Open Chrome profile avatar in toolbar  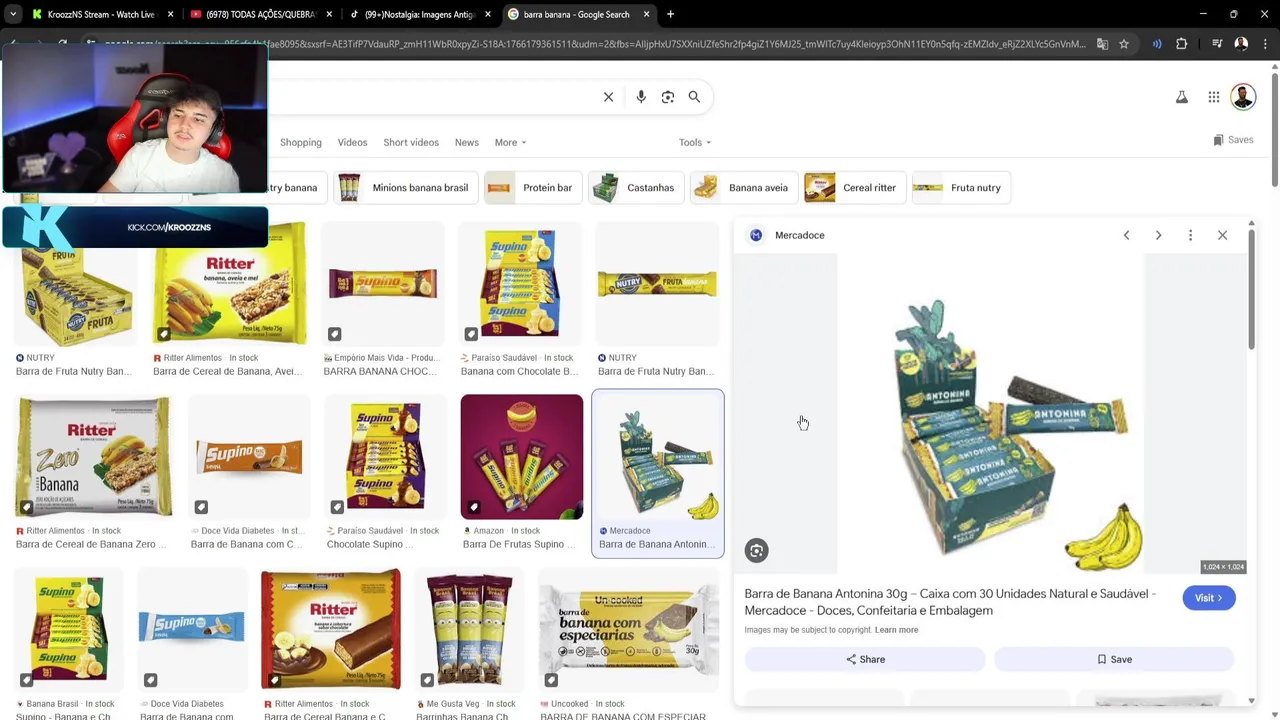(x=1241, y=44)
